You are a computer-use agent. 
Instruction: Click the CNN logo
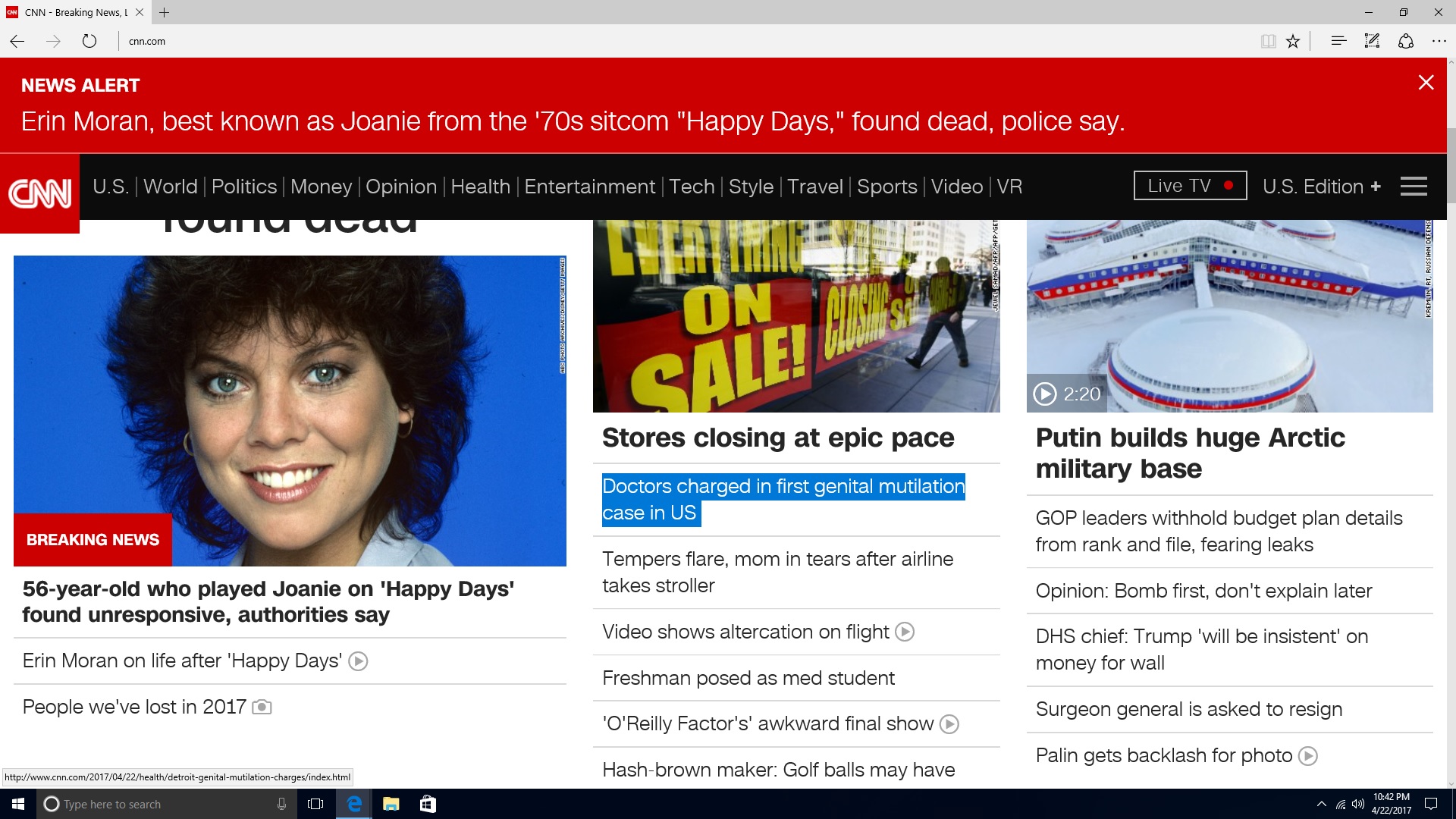(39, 193)
